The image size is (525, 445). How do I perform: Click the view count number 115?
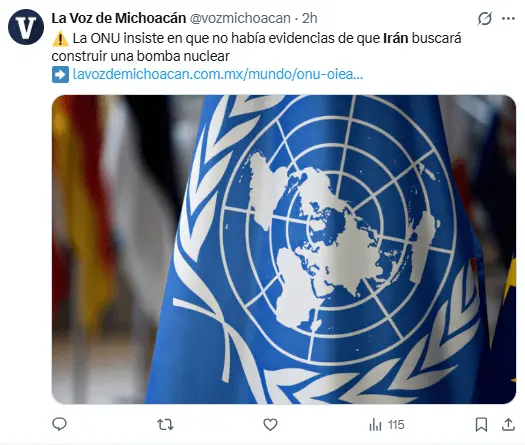pyautogui.click(x=396, y=425)
